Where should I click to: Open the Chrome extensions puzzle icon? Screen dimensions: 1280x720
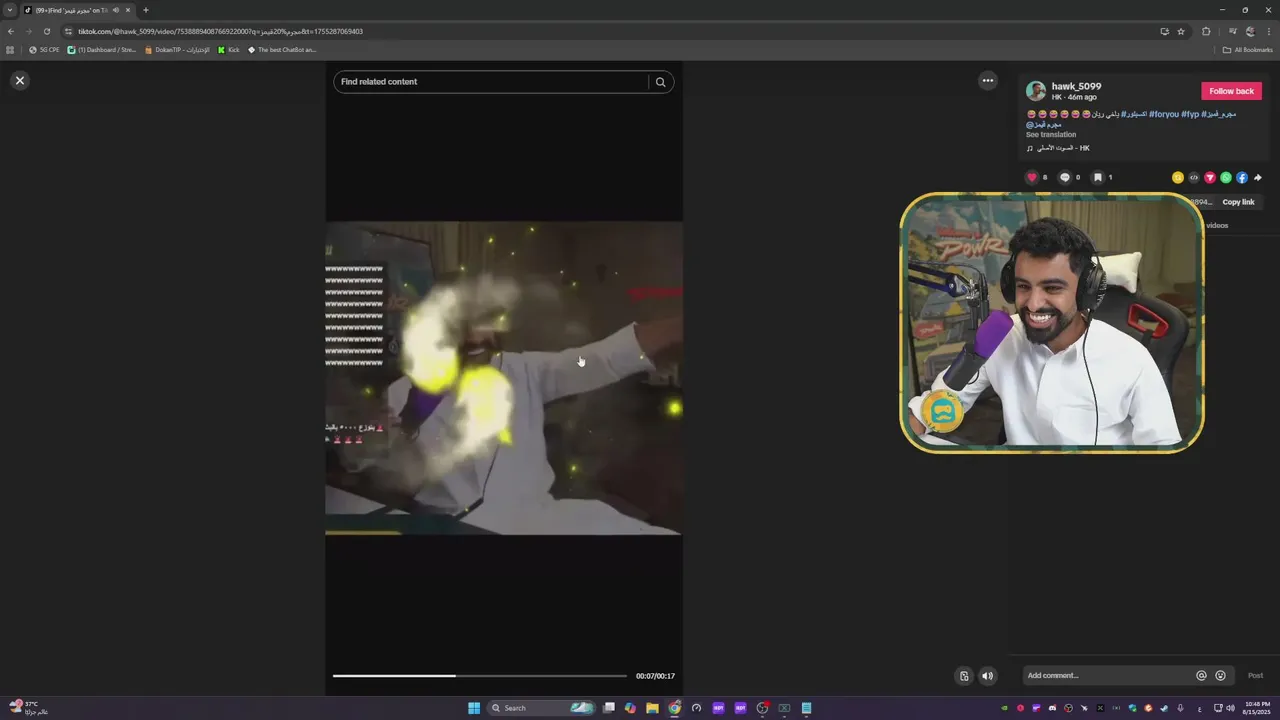pos(1206,31)
